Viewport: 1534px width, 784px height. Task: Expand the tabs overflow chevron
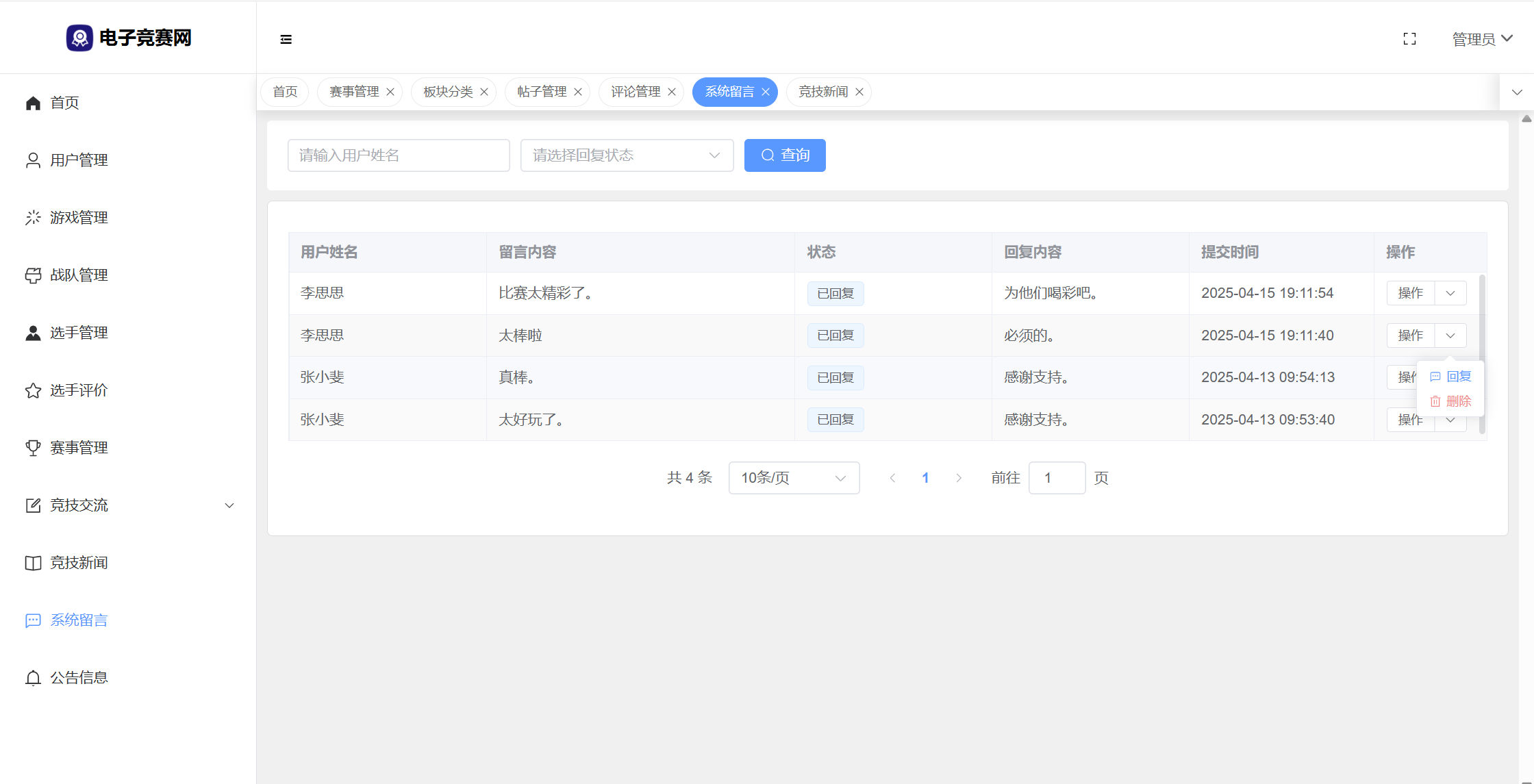pos(1517,92)
